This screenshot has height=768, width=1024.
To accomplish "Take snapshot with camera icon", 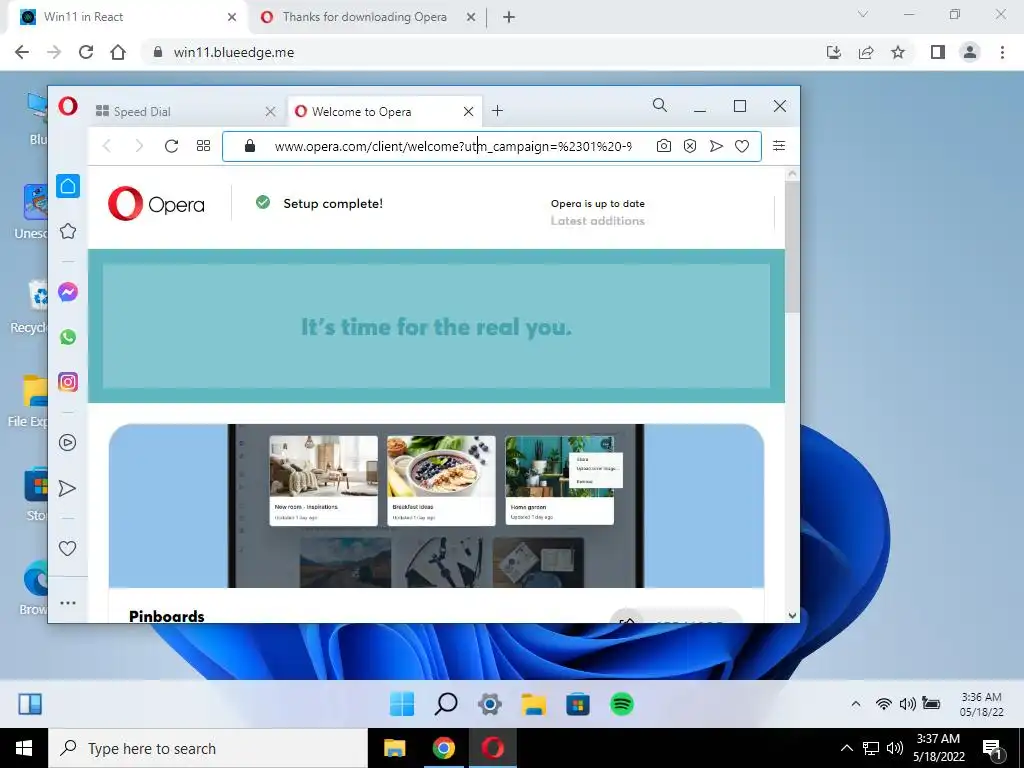I will click(664, 146).
